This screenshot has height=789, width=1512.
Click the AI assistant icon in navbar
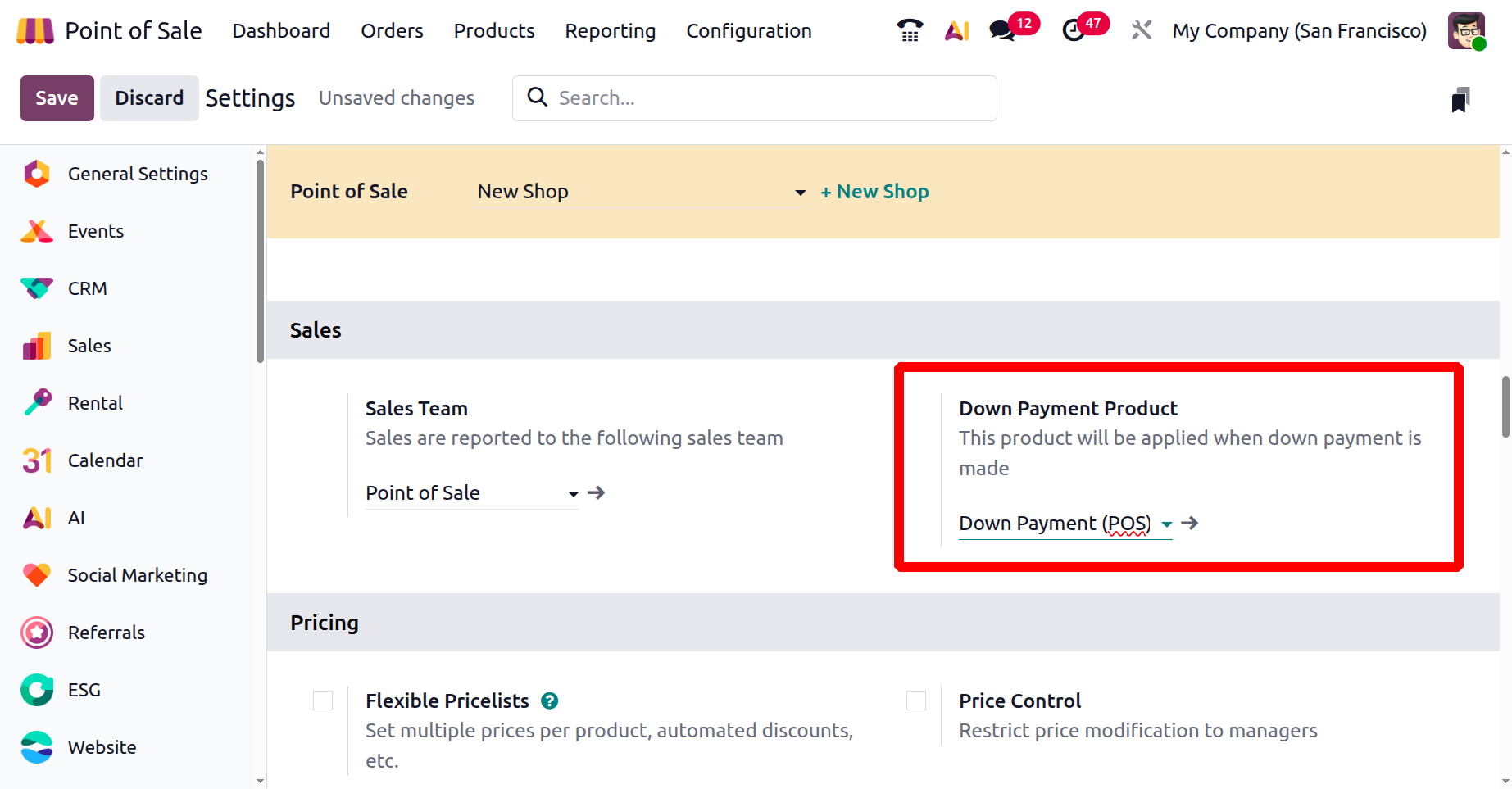coord(956,31)
